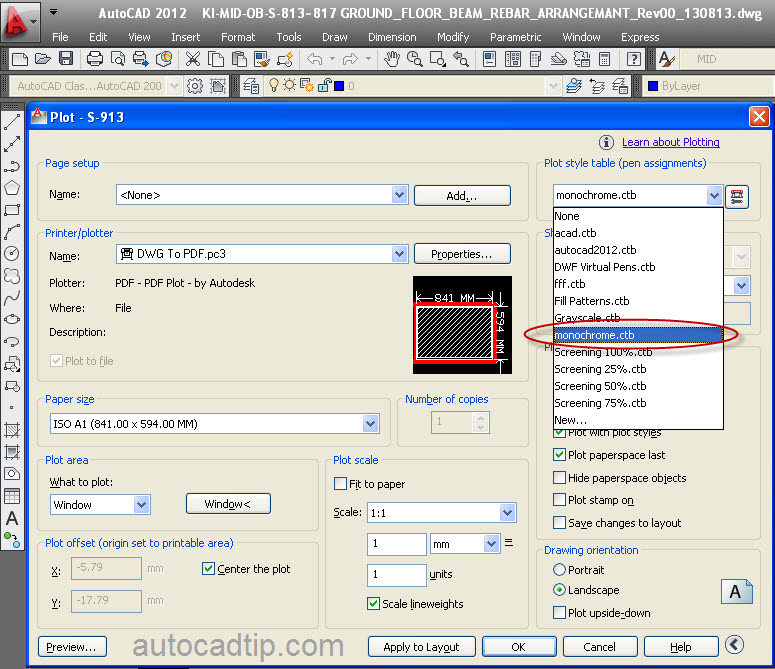This screenshot has height=669, width=775.
Task: Open the What to plot dropdown
Action: [x=141, y=504]
